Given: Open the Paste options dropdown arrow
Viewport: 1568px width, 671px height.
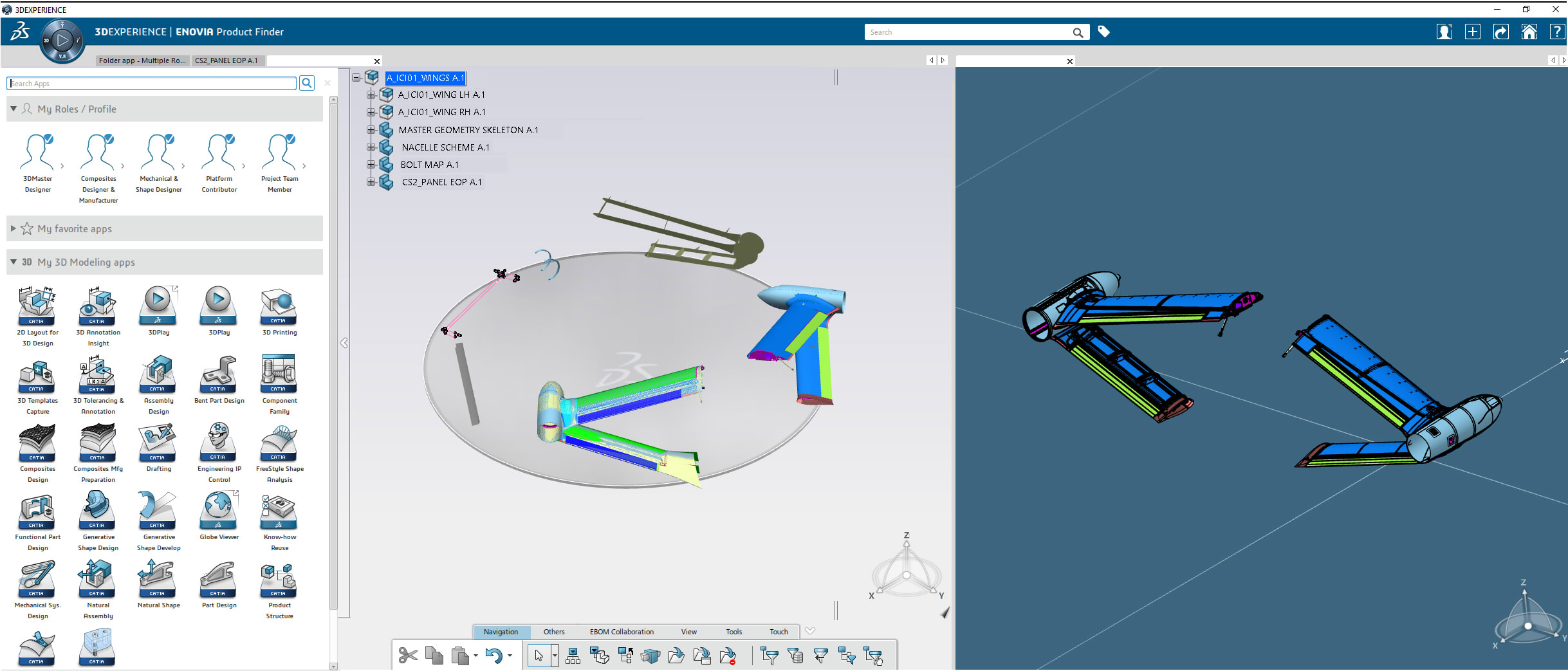Looking at the screenshot, I should coord(475,656).
